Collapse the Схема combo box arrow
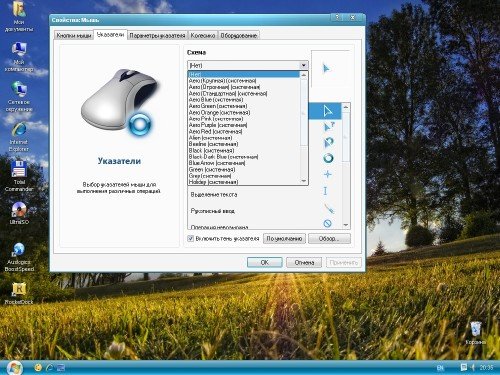 click(303, 65)
